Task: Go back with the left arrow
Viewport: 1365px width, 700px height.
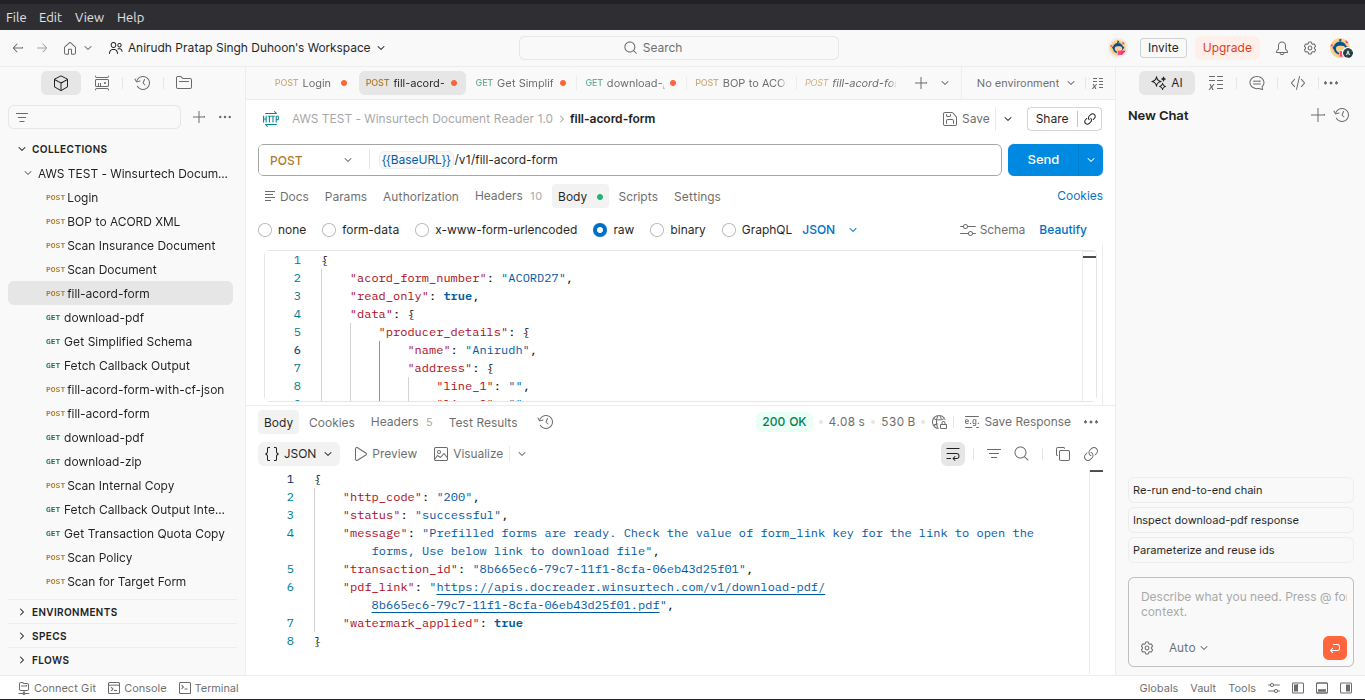Action: [x=18, y=48]
